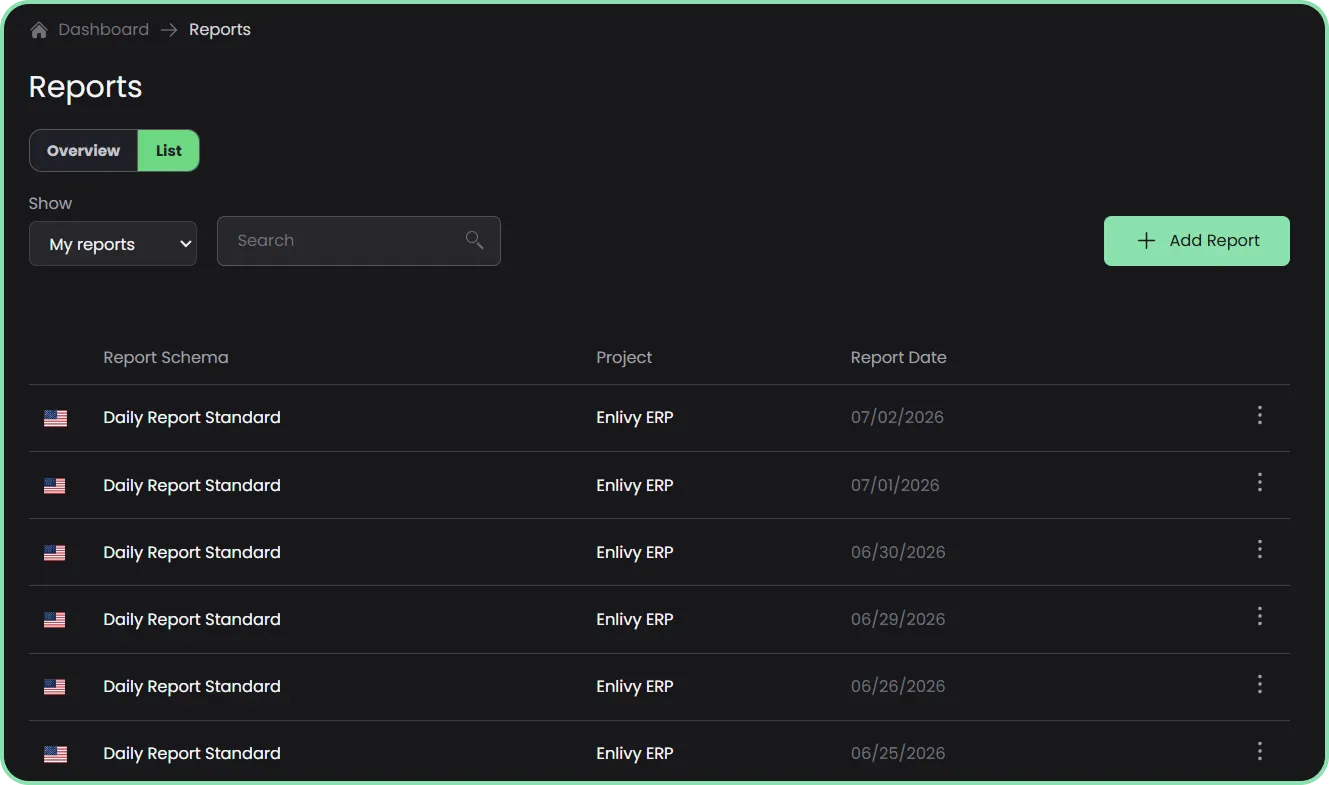Open the options menu for 07/01/2026 report

coord(1260,483)
